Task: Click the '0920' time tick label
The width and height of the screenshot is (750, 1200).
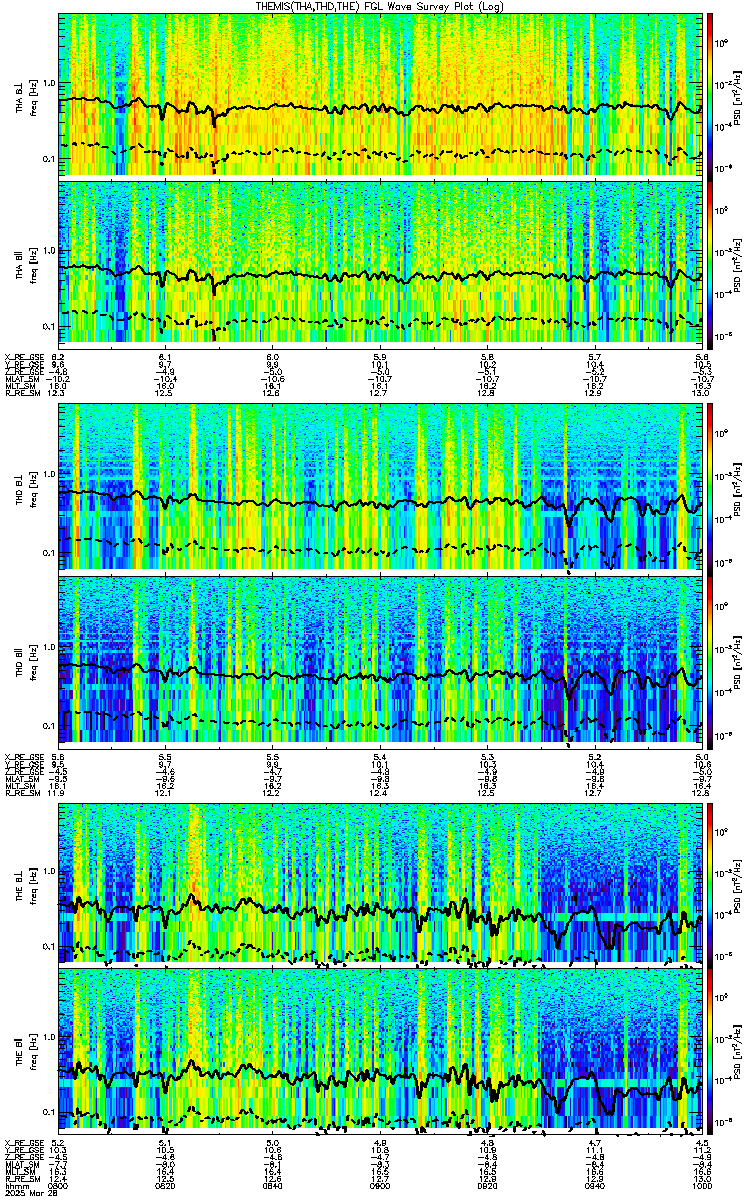Action: (487, 1186)
